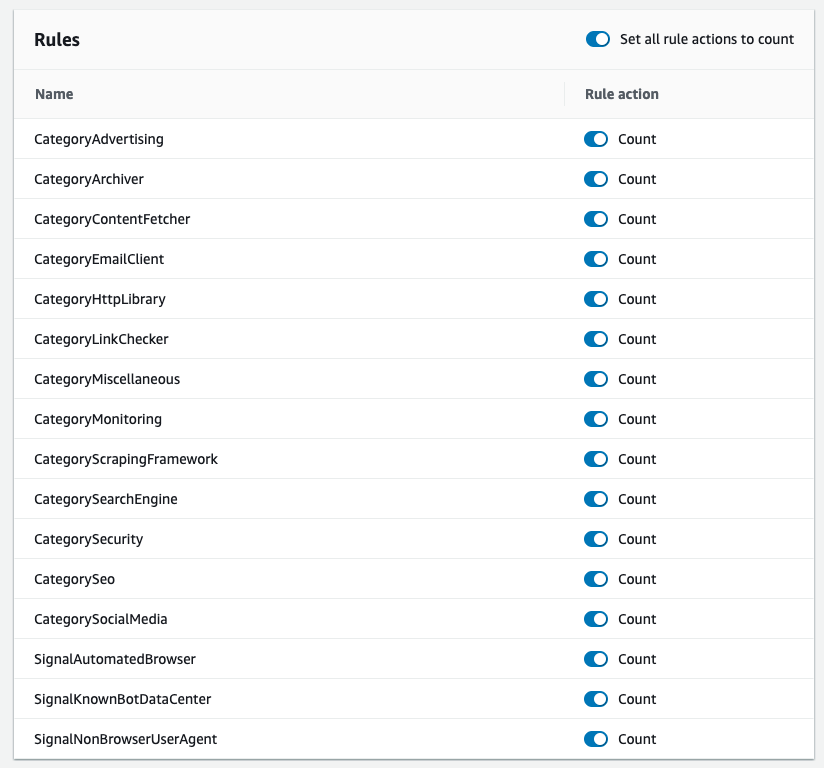Disable Count for CategoryMiscellaneous rule

596,379
